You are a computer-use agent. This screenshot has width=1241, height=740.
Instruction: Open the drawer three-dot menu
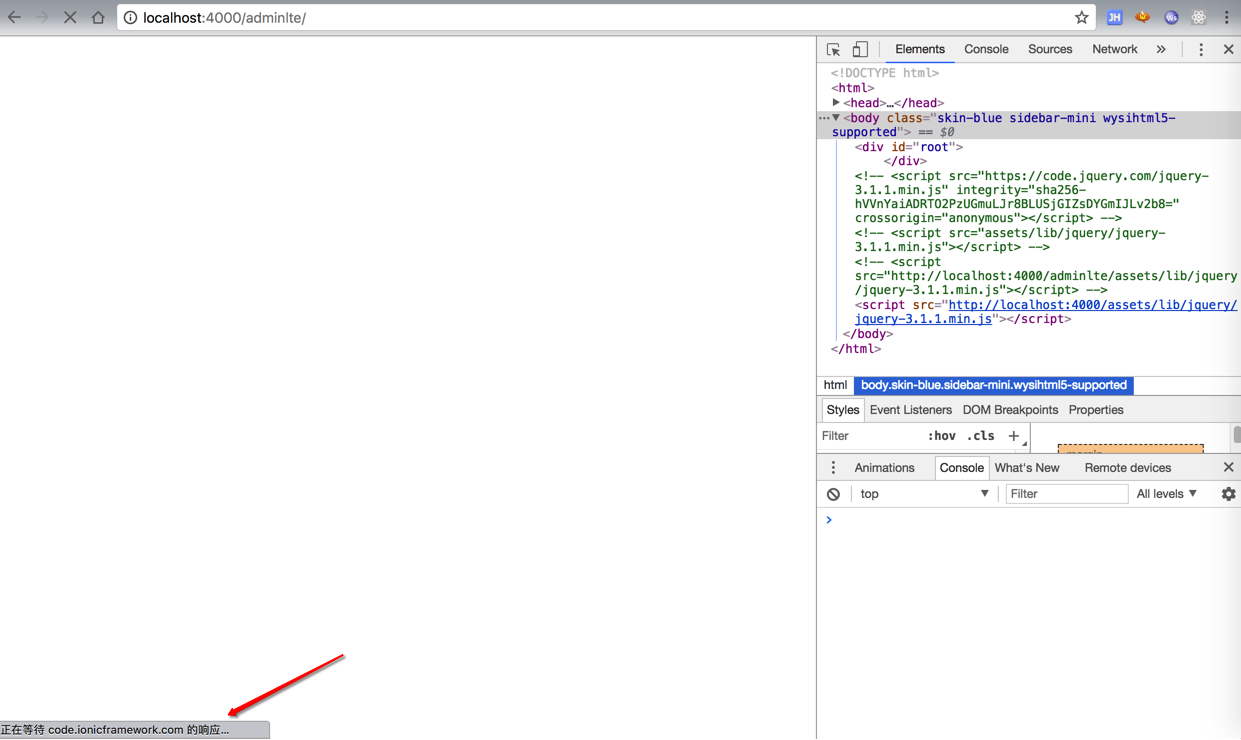pos(833,468)
